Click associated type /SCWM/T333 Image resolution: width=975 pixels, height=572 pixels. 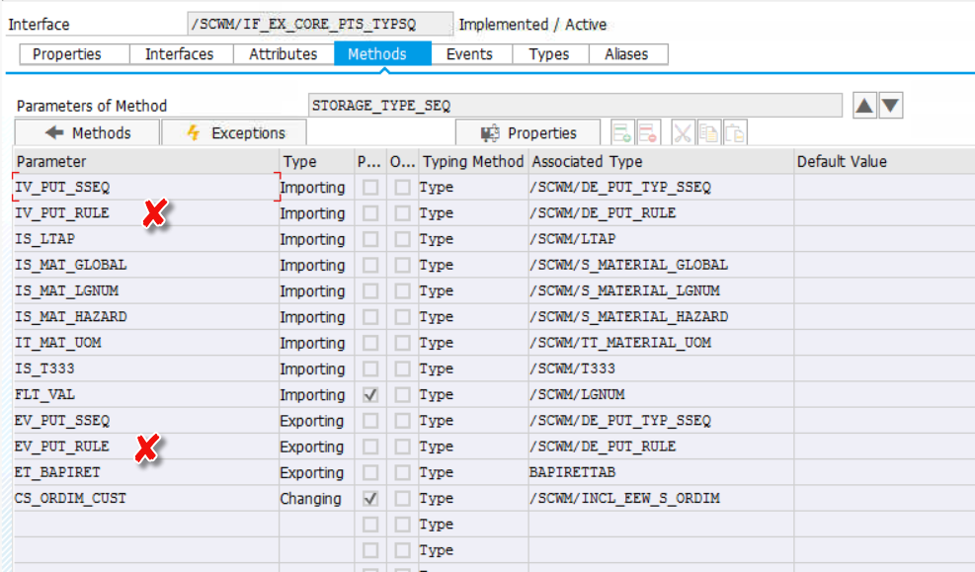pos(661,369)
